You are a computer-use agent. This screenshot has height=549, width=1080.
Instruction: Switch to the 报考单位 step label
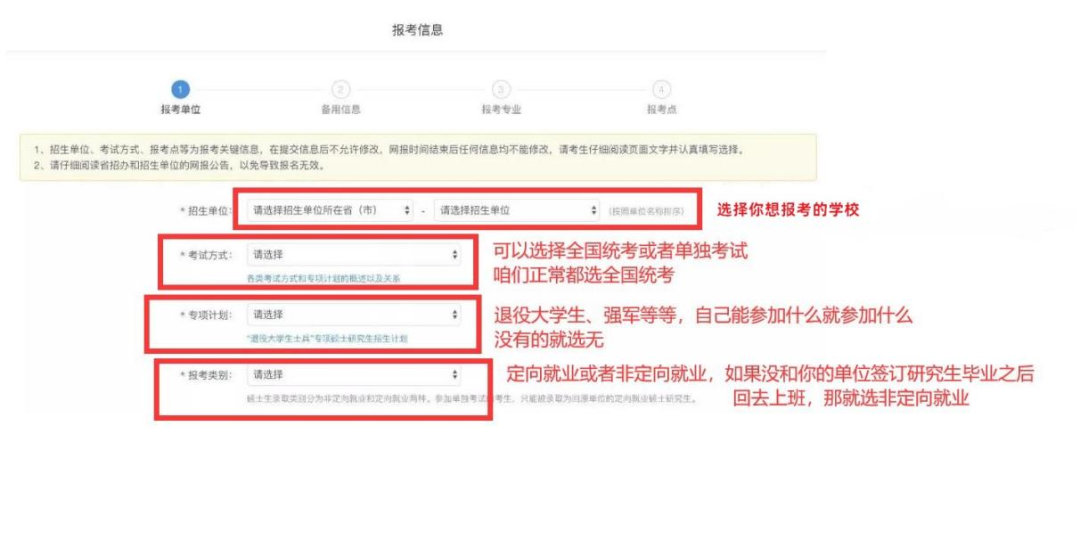click(180, 109)
